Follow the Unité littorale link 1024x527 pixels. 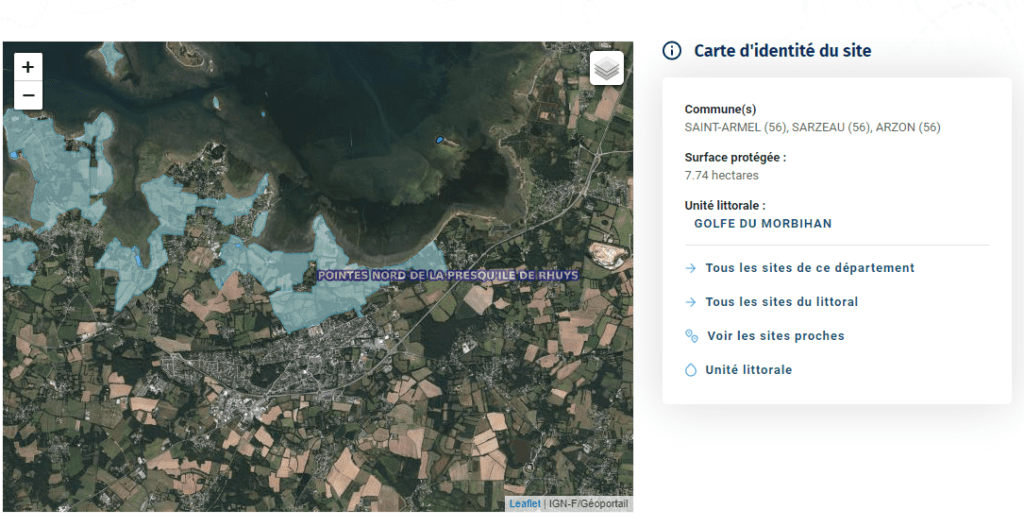(748, 370)
